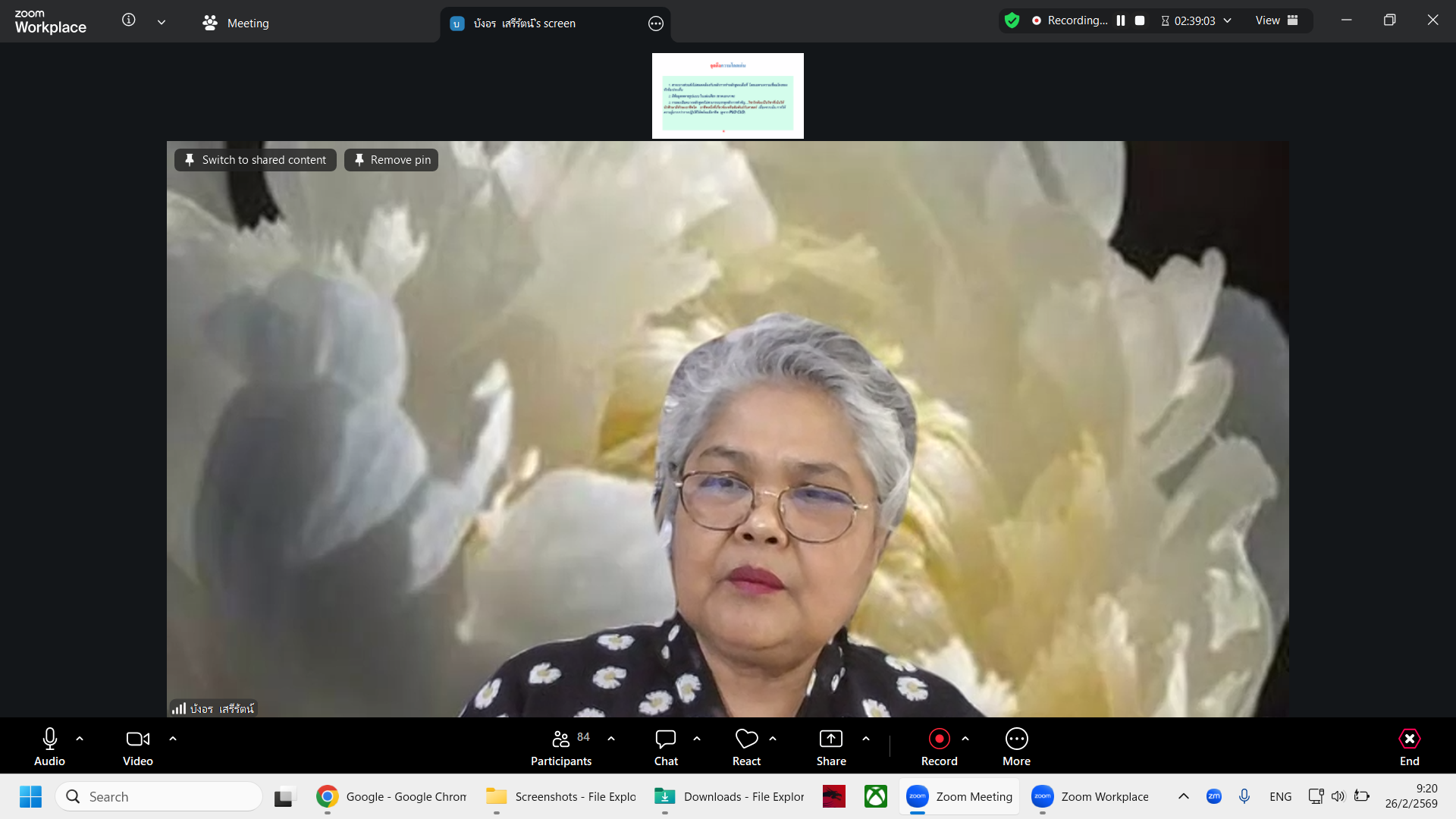This screenshot has width=1456, height=819.
Task: Toggle the Video camera off
Action: click(137, 739)
